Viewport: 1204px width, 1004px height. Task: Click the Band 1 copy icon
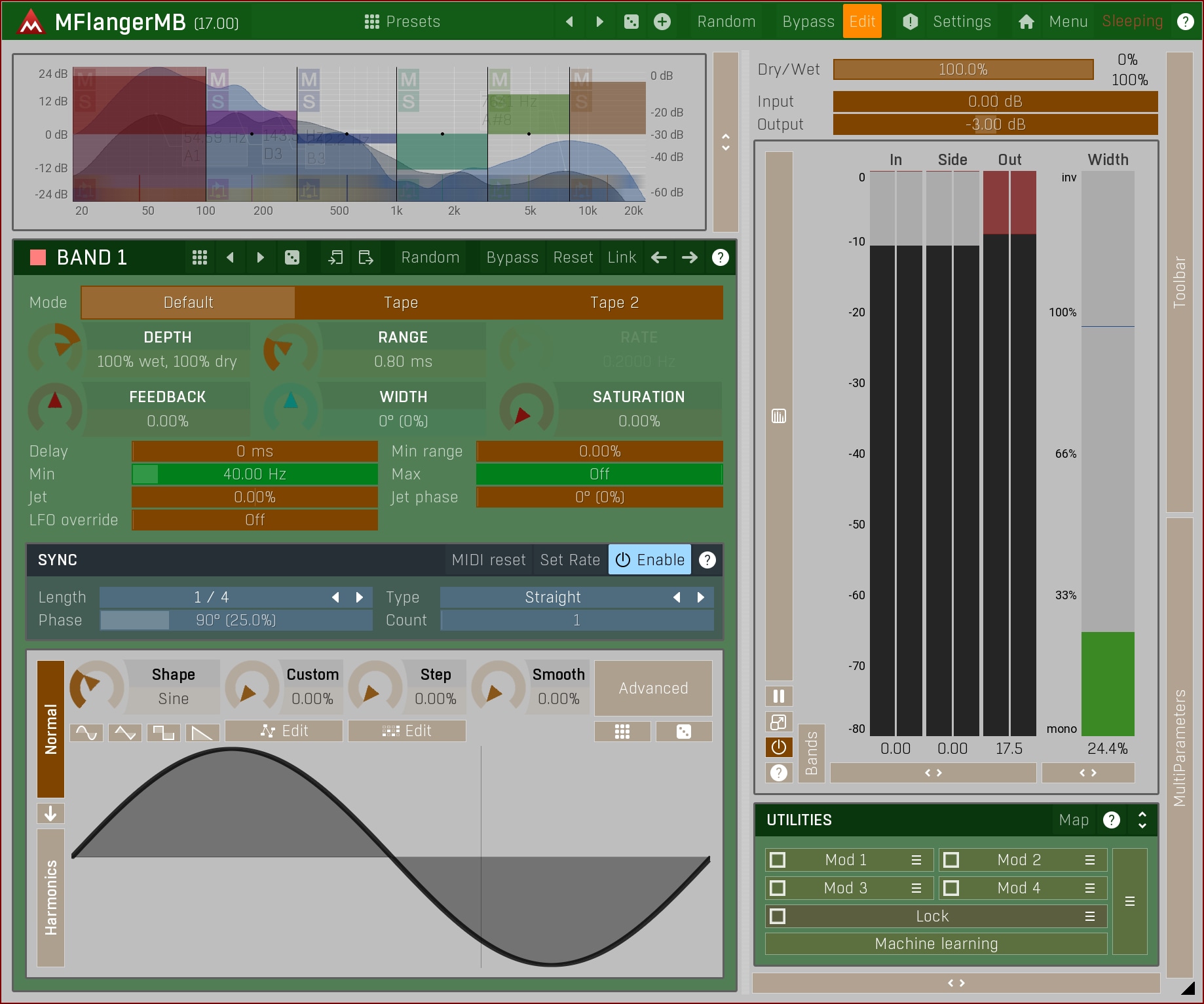click(335, 257)
